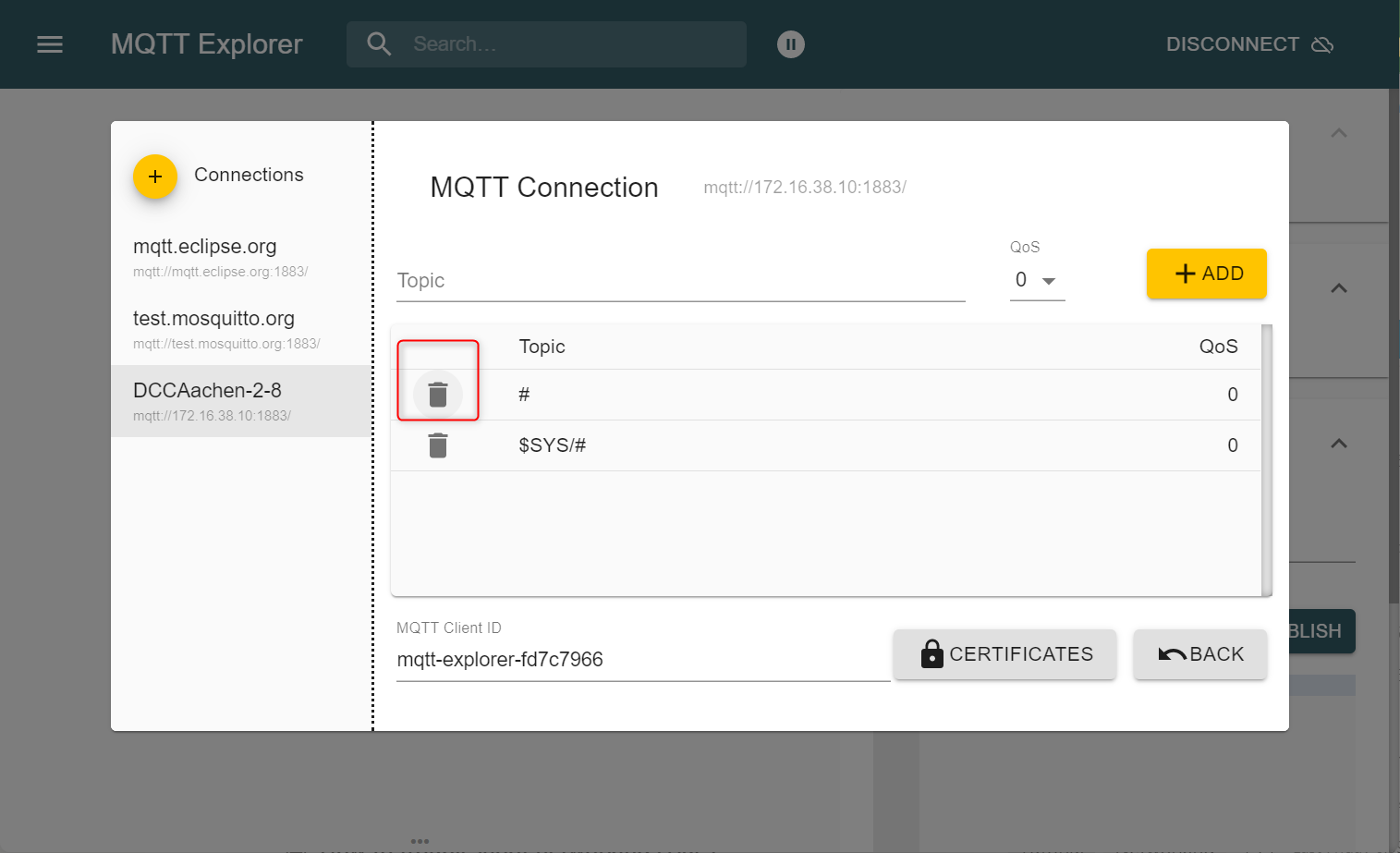1400x853 pixels.
Task: Collapse the second right panel chevron
Action: [x=1338, y=288]
